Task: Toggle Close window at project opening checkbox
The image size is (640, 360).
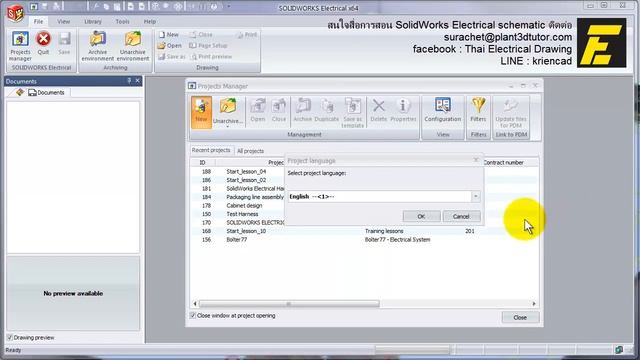Action: [193, 316]
